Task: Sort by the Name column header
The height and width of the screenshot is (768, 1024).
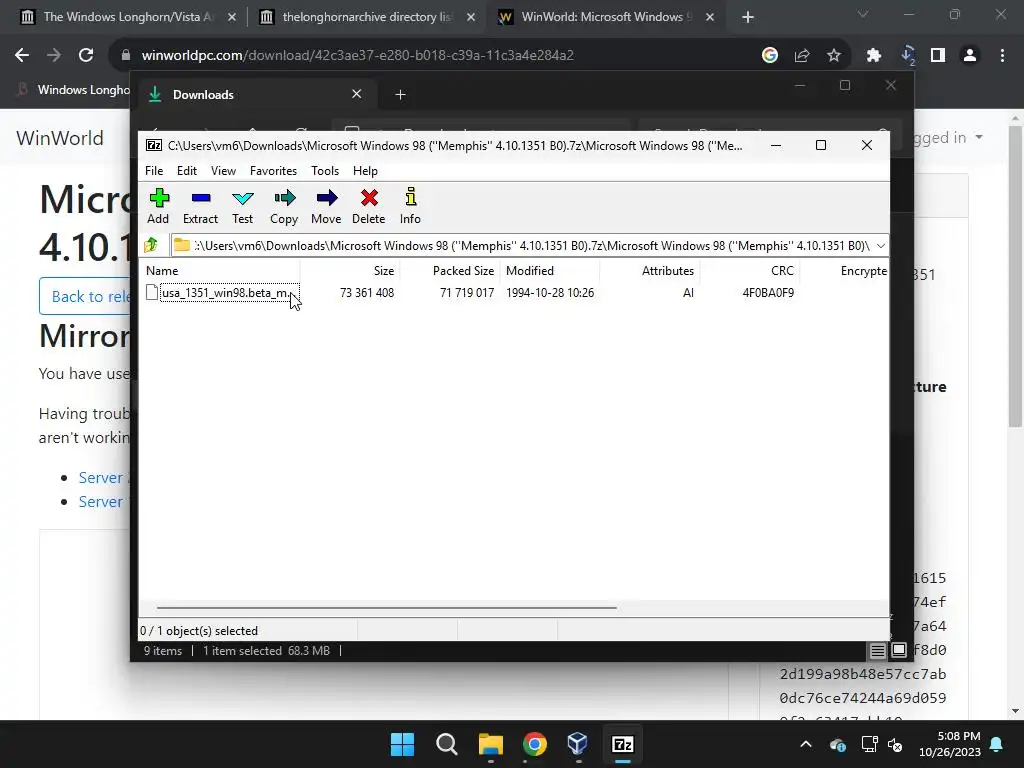Action: [x=162, y=270]
